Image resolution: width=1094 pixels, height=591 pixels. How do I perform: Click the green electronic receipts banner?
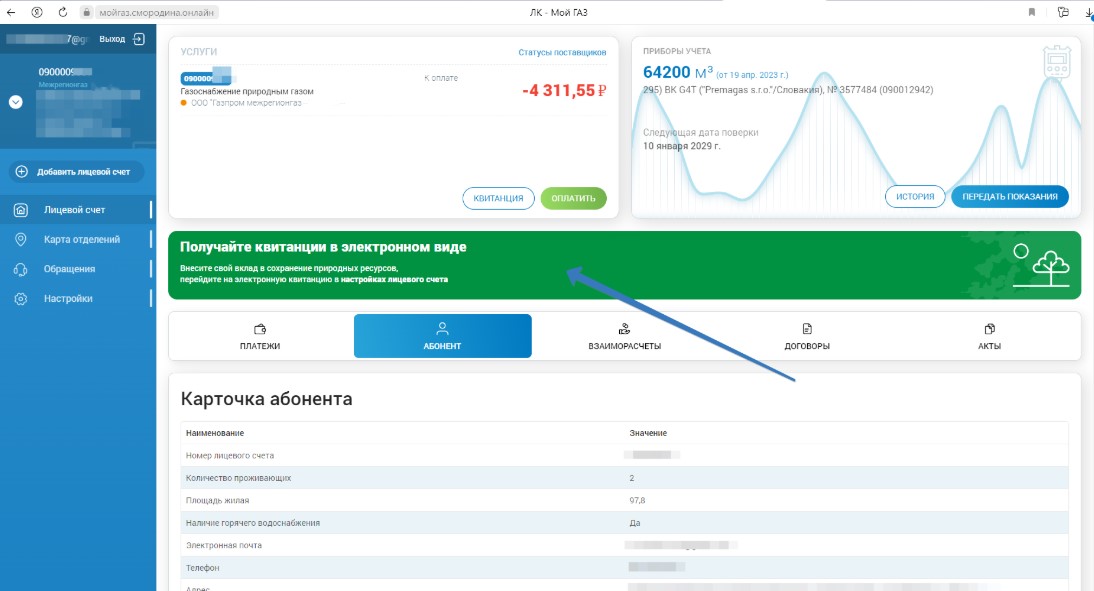[624, 265]
